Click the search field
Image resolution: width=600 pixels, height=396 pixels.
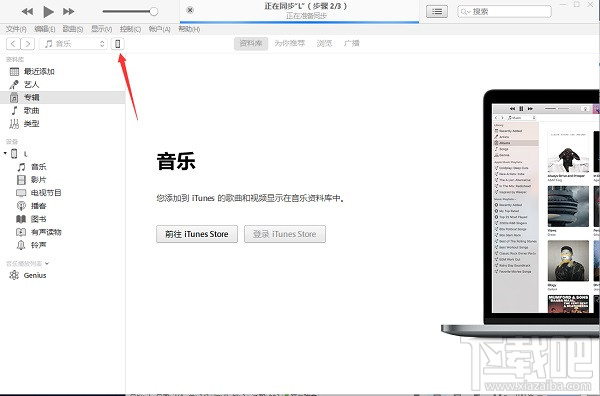(504, 11)
